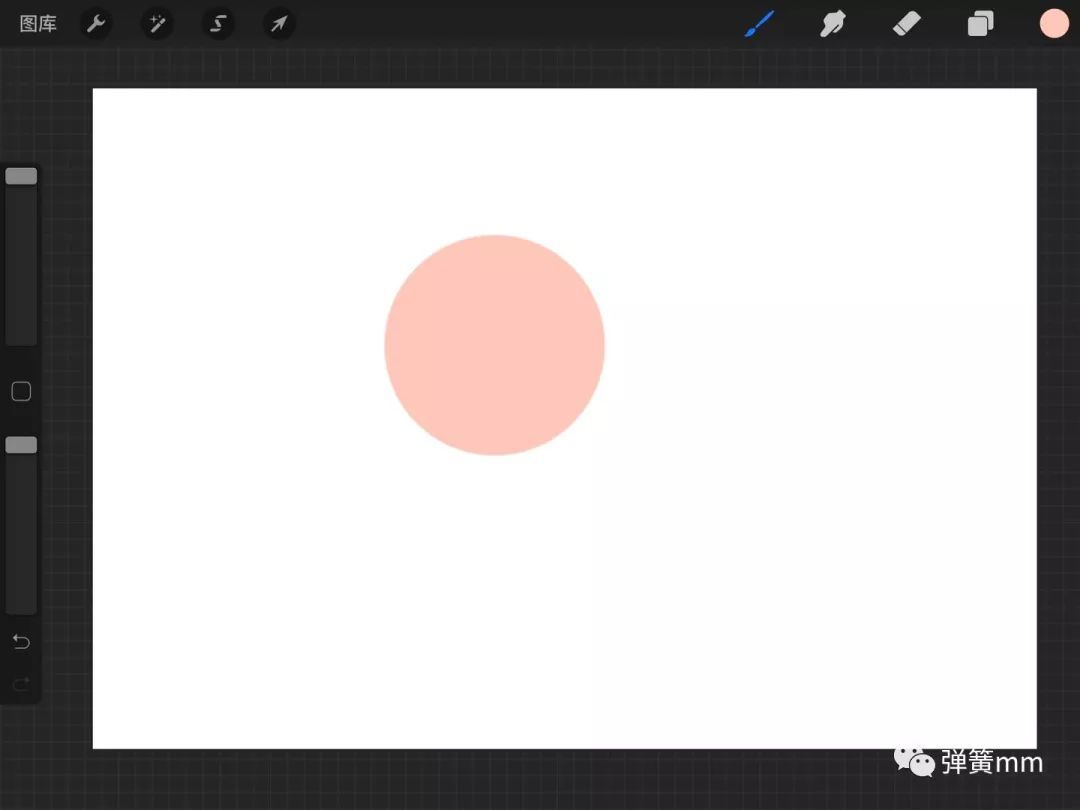The width and height of the screenshot is (1080, 810).
Task: Tap the square Modify button in sidebar
Action: 21,391
